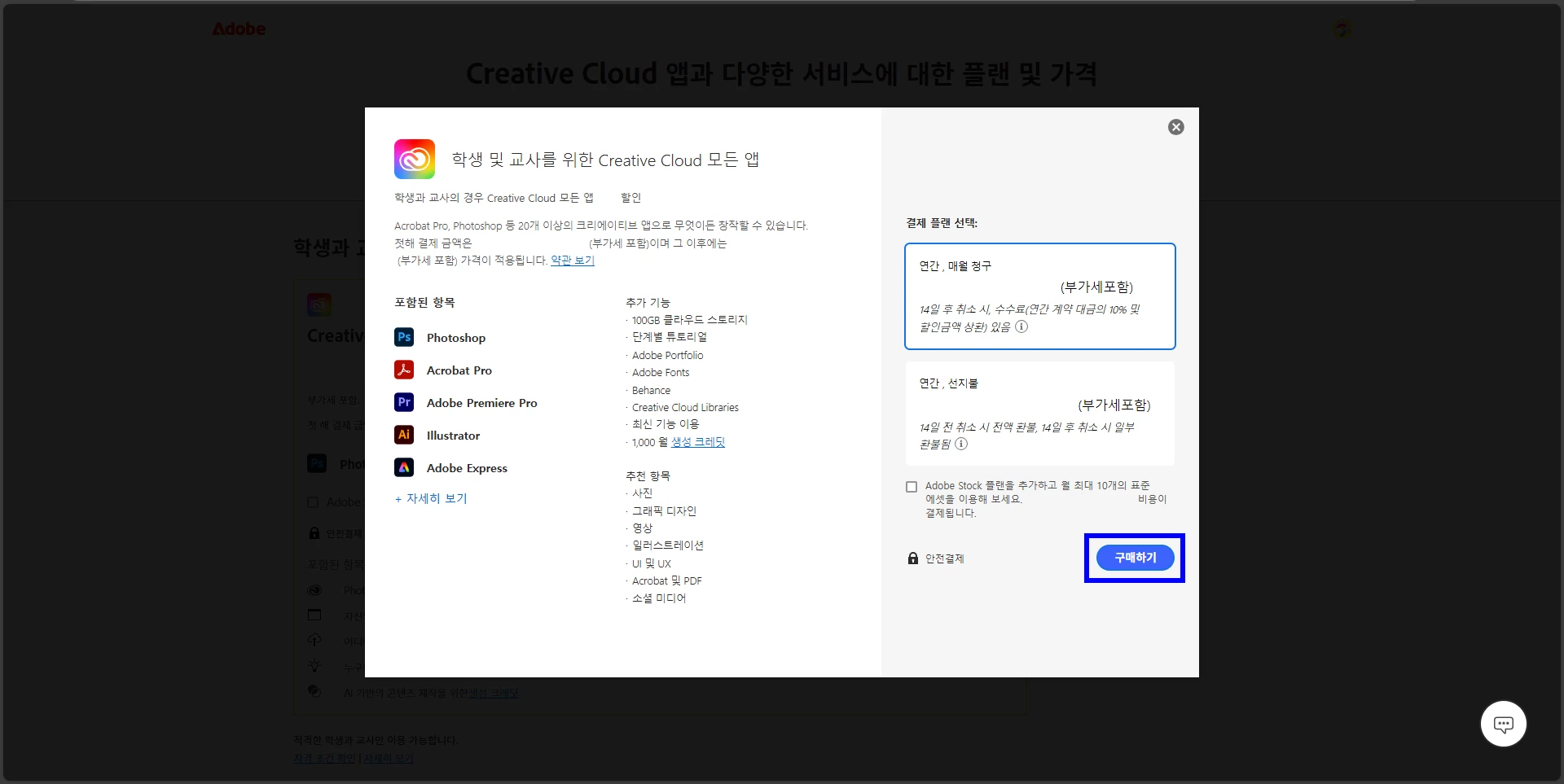Click the 결제 플랜 선택 heading
The width and height of the screenshot is (1564, 784).
pyautogui.click(x=942, y=223)
